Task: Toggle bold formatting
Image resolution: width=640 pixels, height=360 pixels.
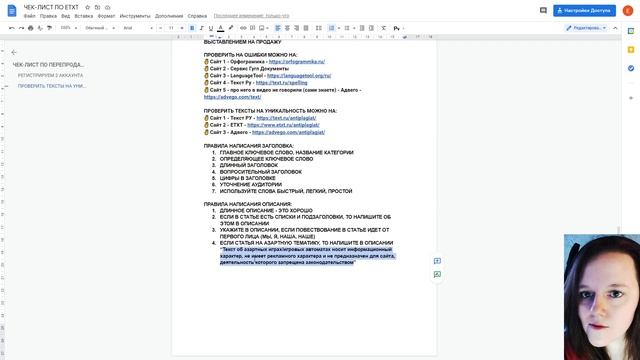Action: 192,28
